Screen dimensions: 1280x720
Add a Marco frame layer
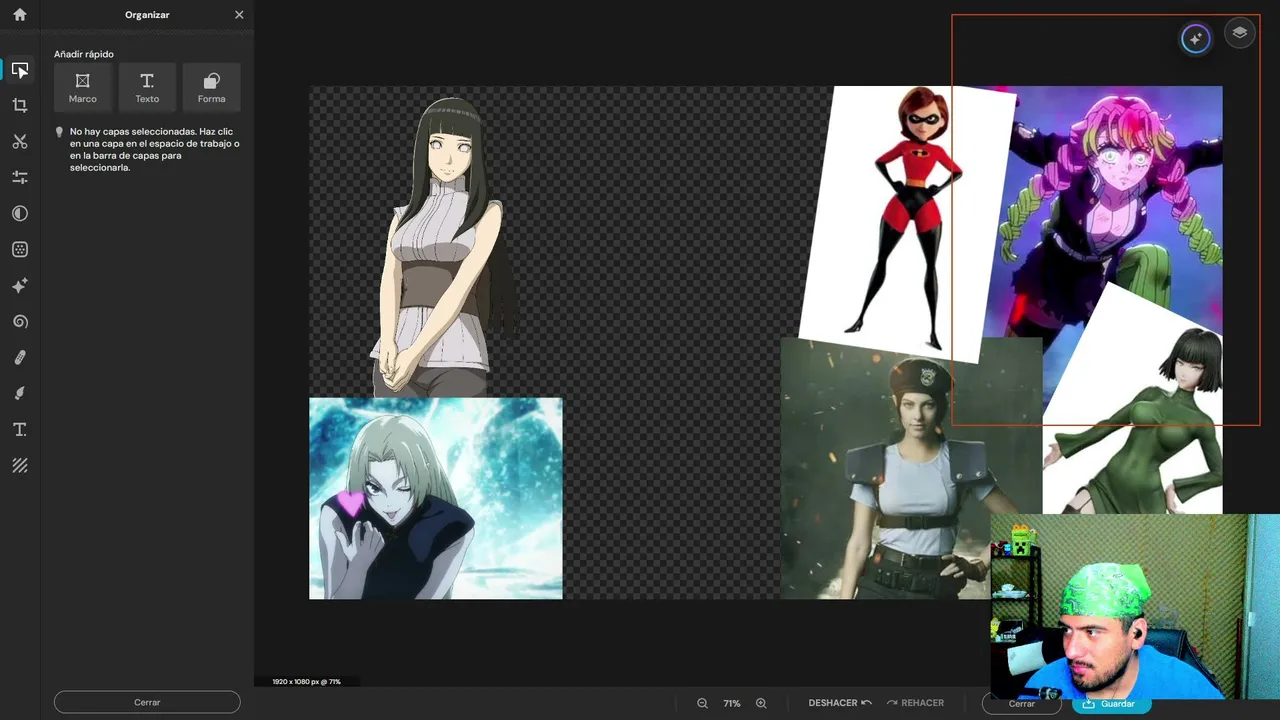83,87
